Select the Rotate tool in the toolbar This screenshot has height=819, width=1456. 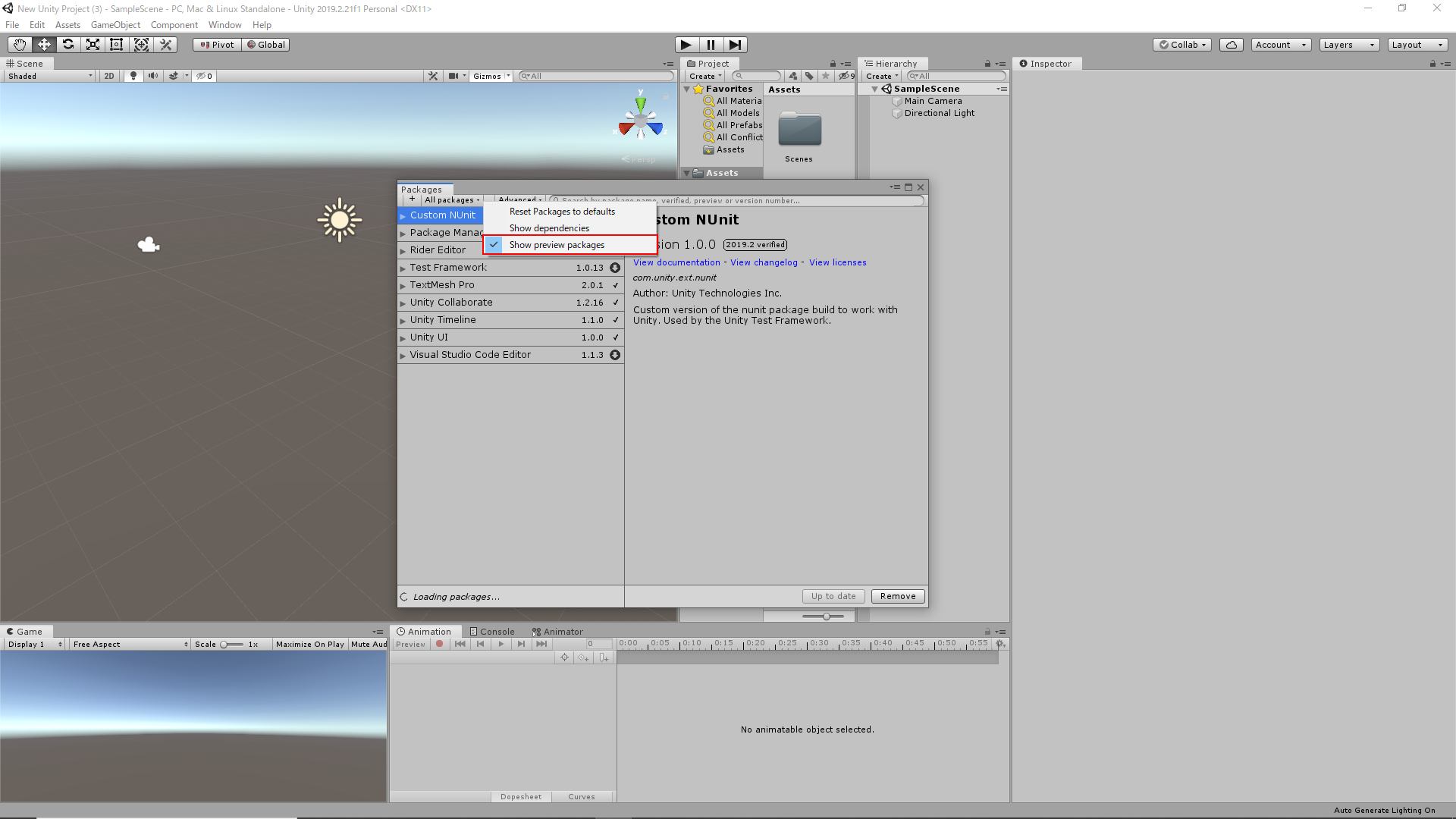coord(68,45)
